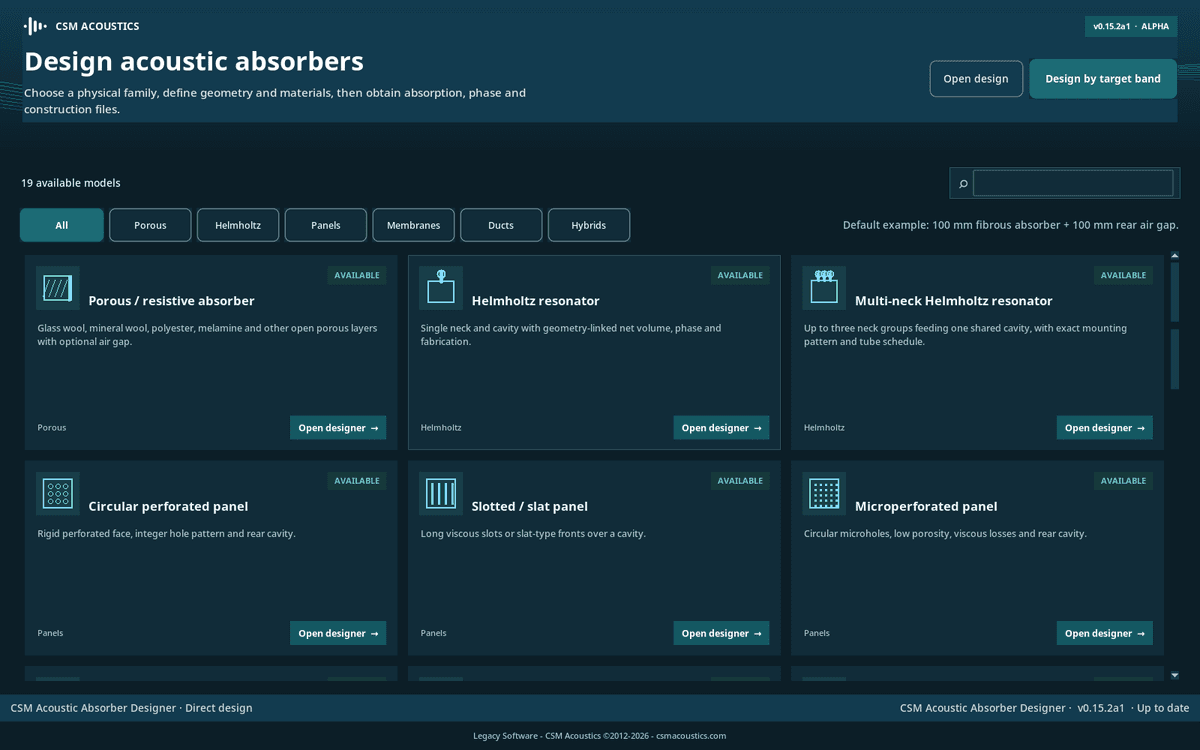This screenshot has height=750, width=1200.
Task: Filter models by Helmholtz family
Action: 238,225
